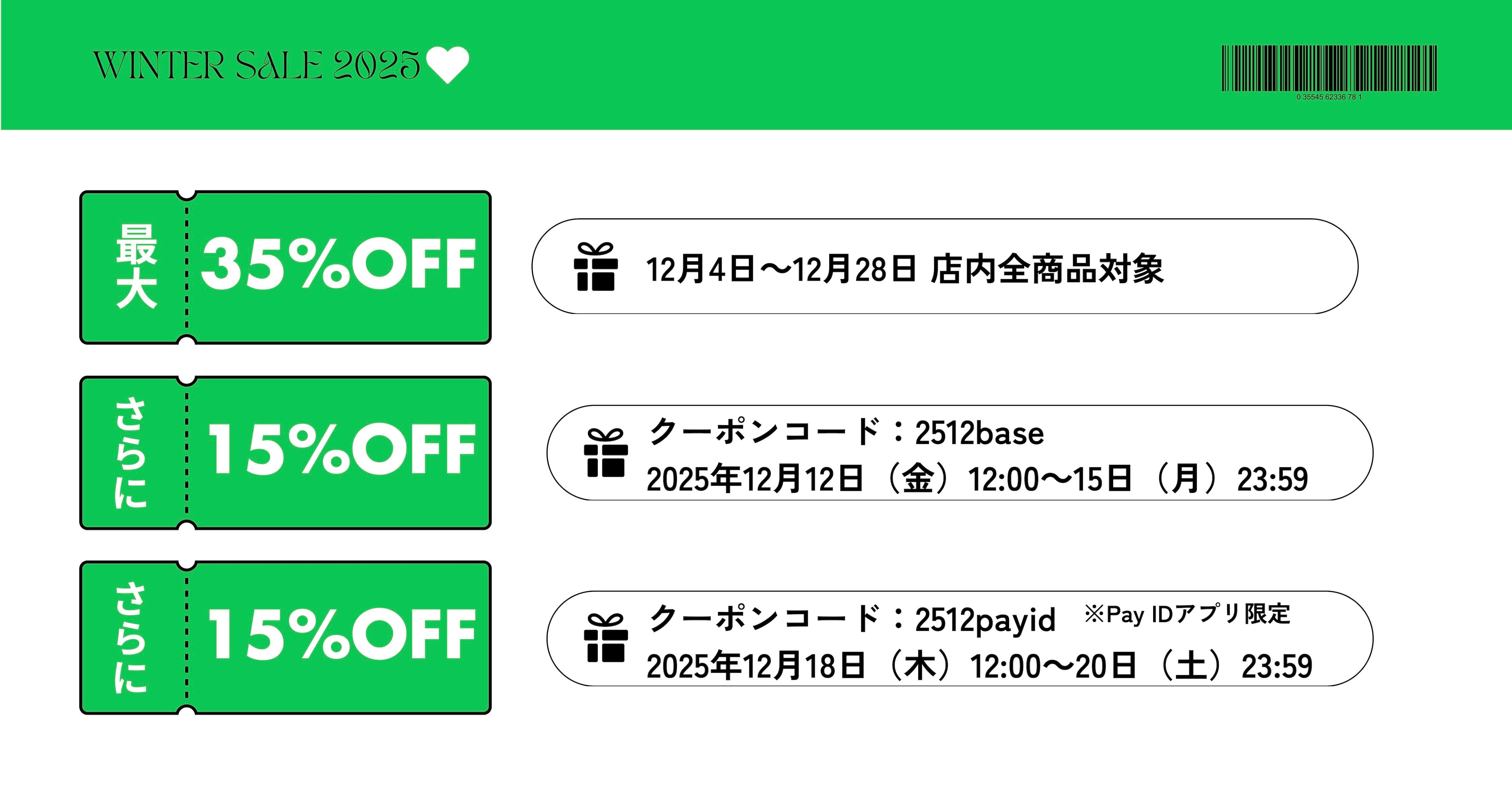Click the クーポンコード：2512payid line
Viewport: 1512px width, 791px height.
[x=852, y=619]
